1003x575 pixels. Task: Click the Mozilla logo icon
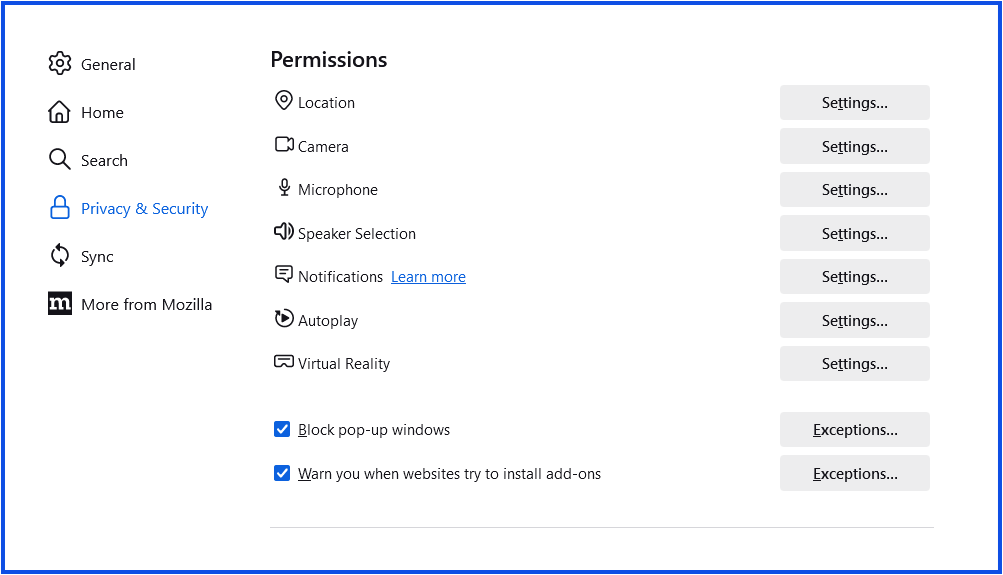pos(60,304)
